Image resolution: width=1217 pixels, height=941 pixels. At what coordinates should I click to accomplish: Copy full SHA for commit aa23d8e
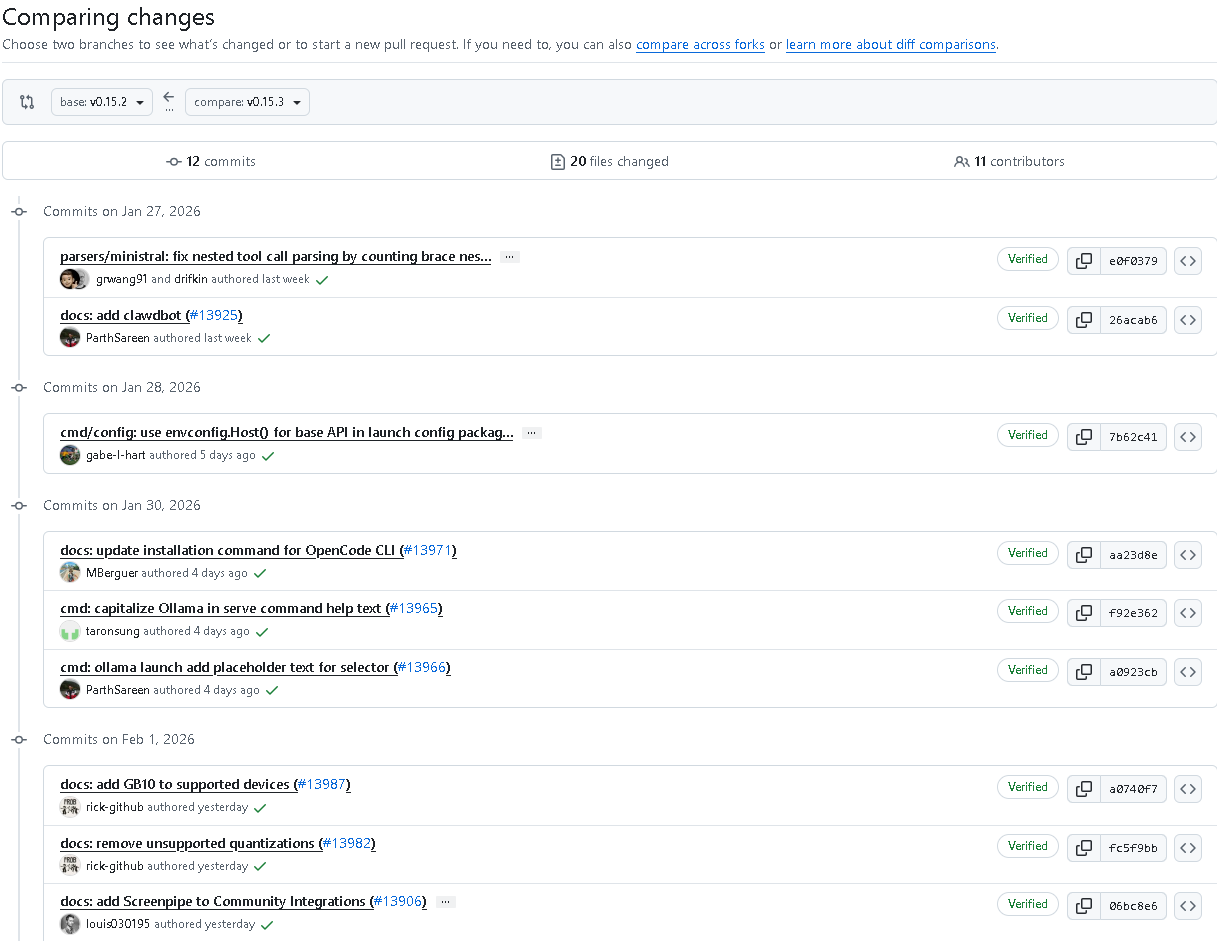[x=1084, y=555]
